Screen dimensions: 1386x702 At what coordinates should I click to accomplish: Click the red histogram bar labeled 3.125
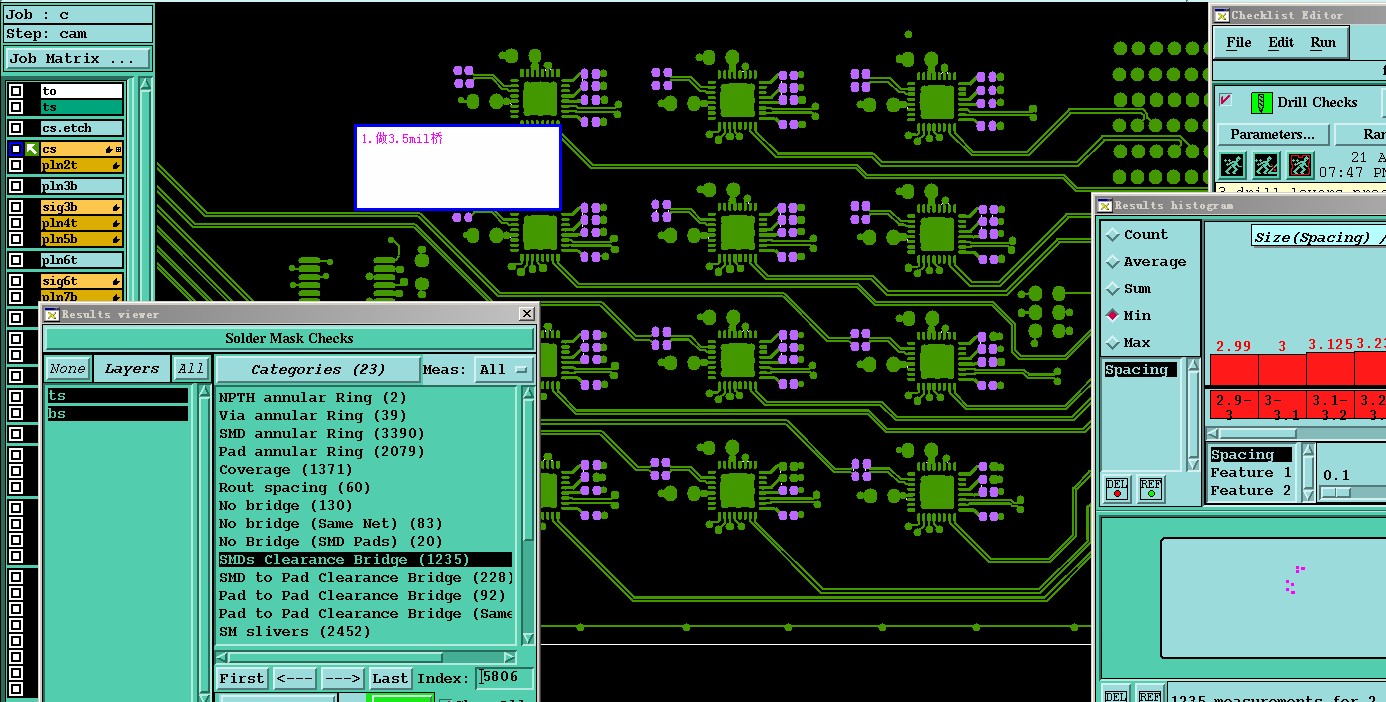[1330, 369]
